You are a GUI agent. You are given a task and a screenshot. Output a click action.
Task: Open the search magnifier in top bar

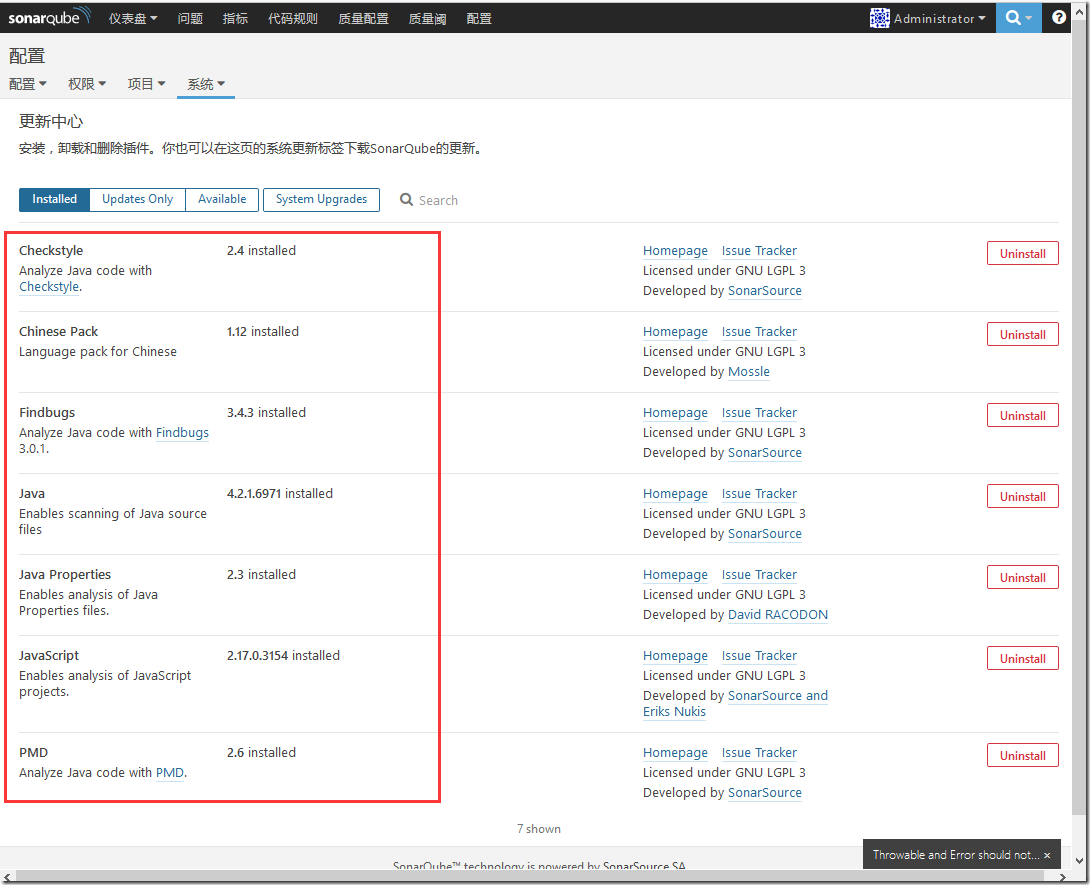click(x=1018, y=17)
